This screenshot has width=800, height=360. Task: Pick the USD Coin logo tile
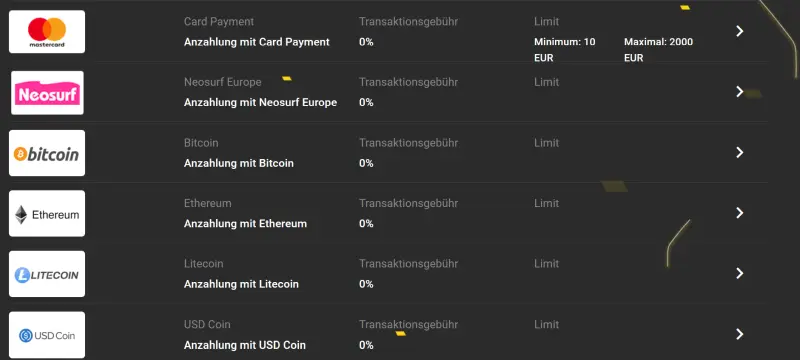click(47, 335)
